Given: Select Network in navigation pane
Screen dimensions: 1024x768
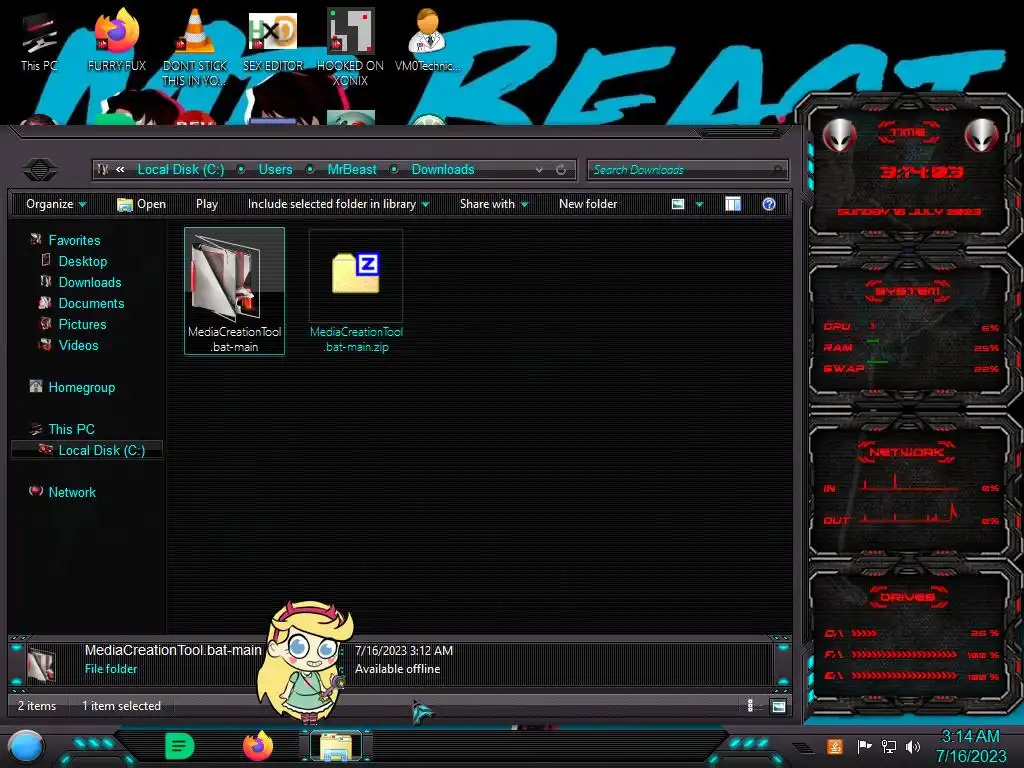Looking at the screenshot, I should pos(72,492).
